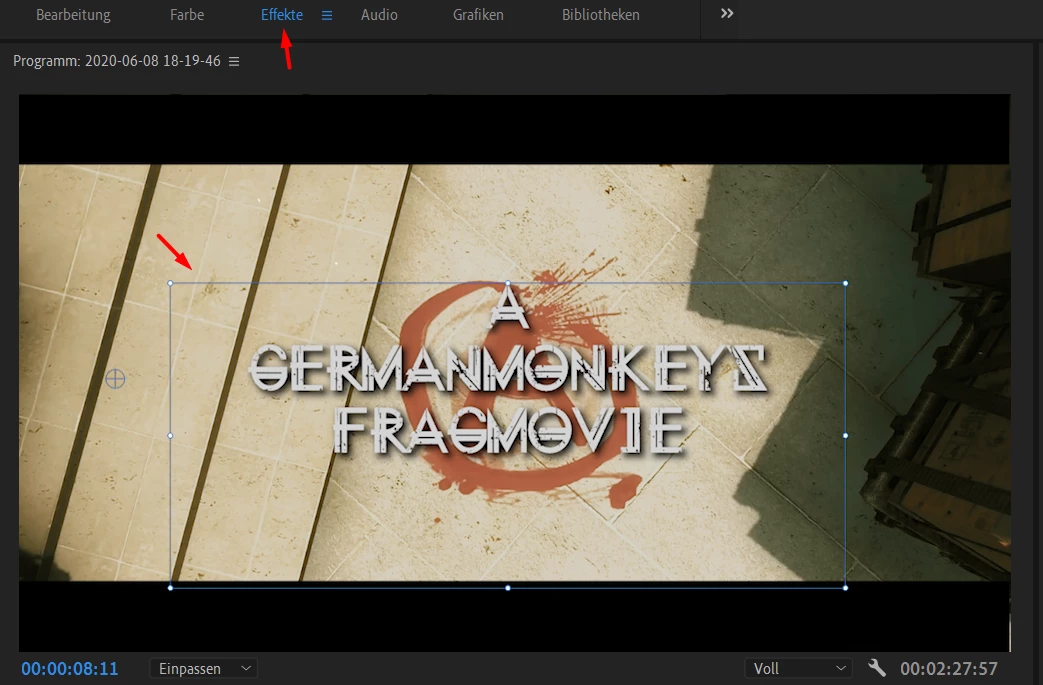The width and height of the screenshot is (1043, 685).
Task: Select the Effekte workspace tab
Action: (281, 15)
